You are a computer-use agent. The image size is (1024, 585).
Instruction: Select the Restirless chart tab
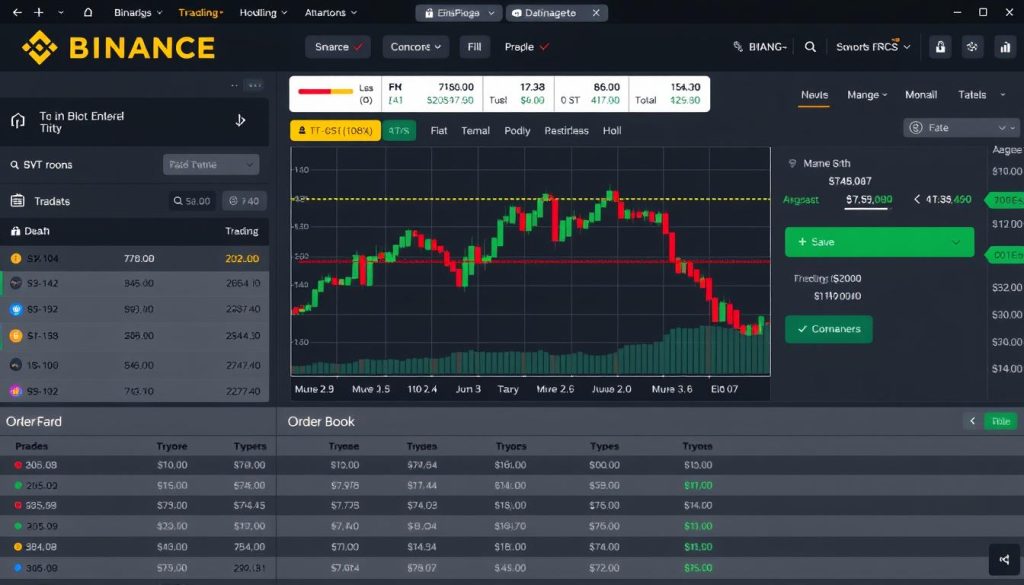pos(566,131)
